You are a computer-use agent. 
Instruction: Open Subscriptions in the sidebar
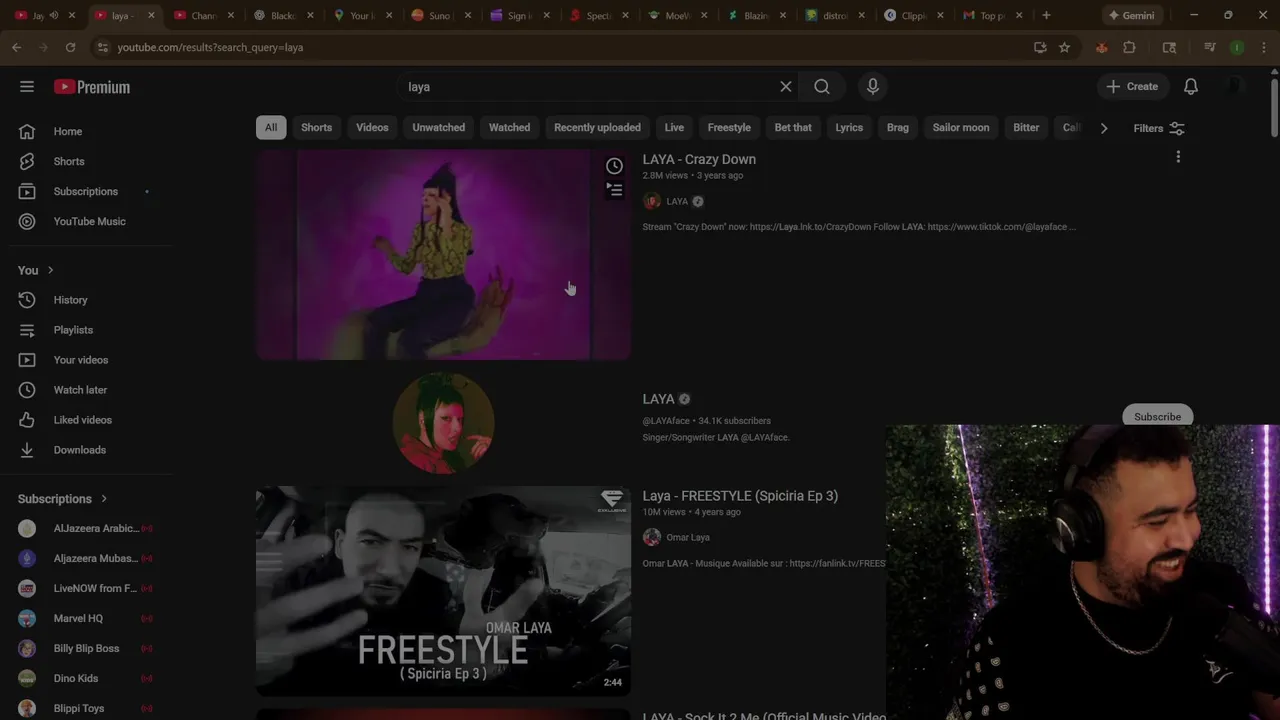(86, 191)
